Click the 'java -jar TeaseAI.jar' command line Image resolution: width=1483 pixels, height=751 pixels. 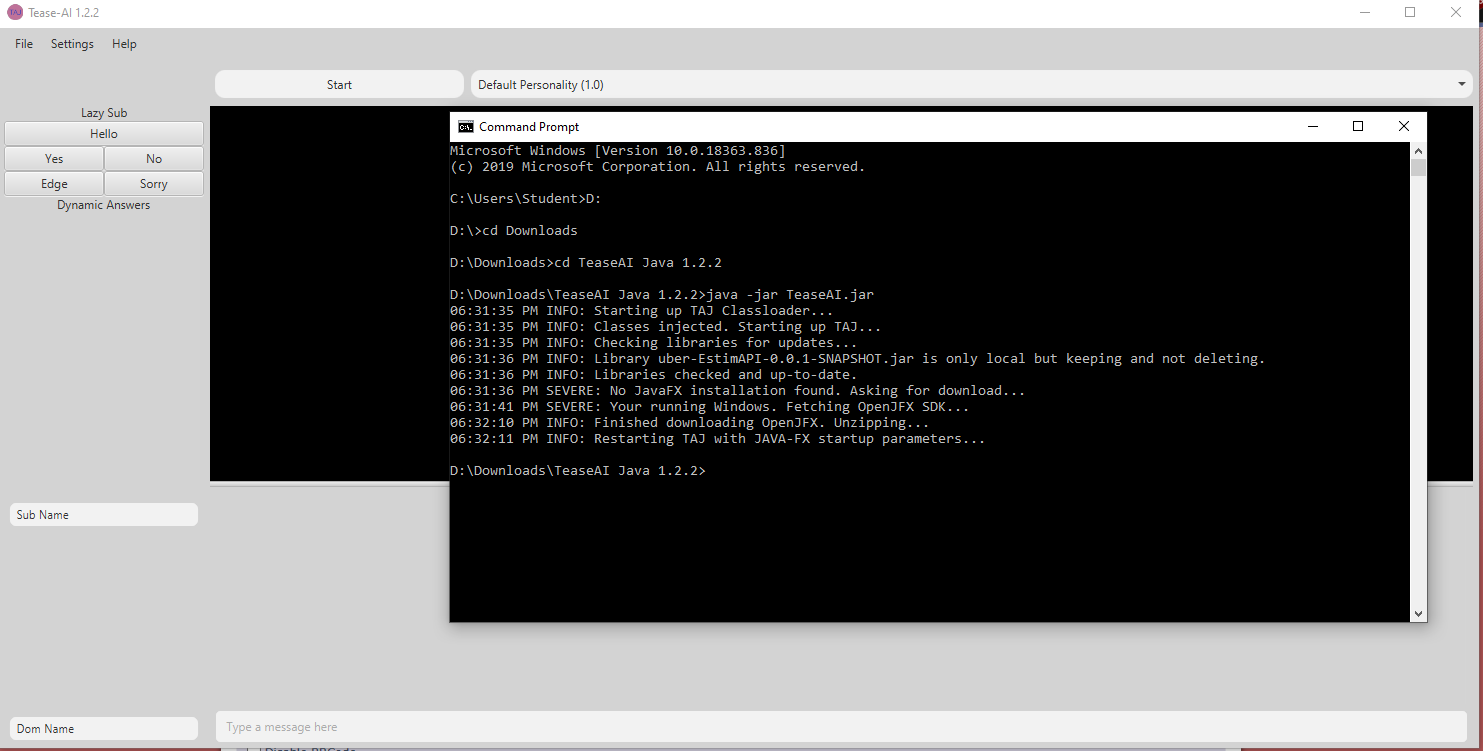[662, 295]
